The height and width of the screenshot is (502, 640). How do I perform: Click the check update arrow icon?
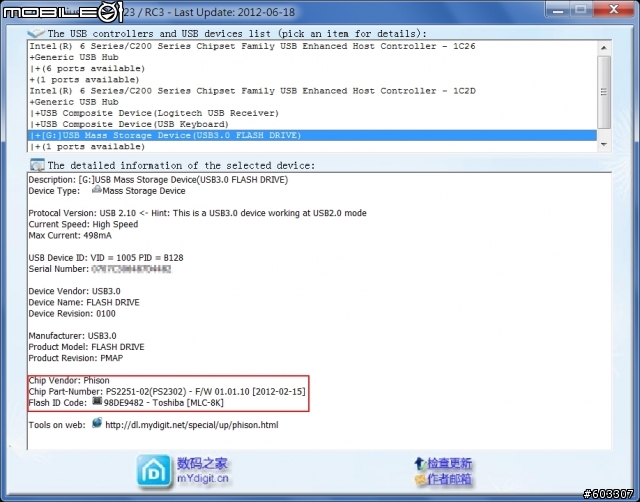click(420, 464)
